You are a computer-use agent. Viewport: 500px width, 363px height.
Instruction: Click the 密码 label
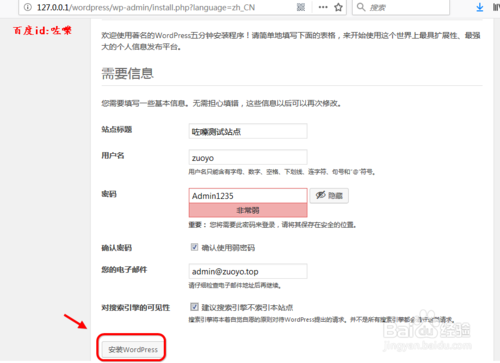pyautogui.click(x=109, y=194)
